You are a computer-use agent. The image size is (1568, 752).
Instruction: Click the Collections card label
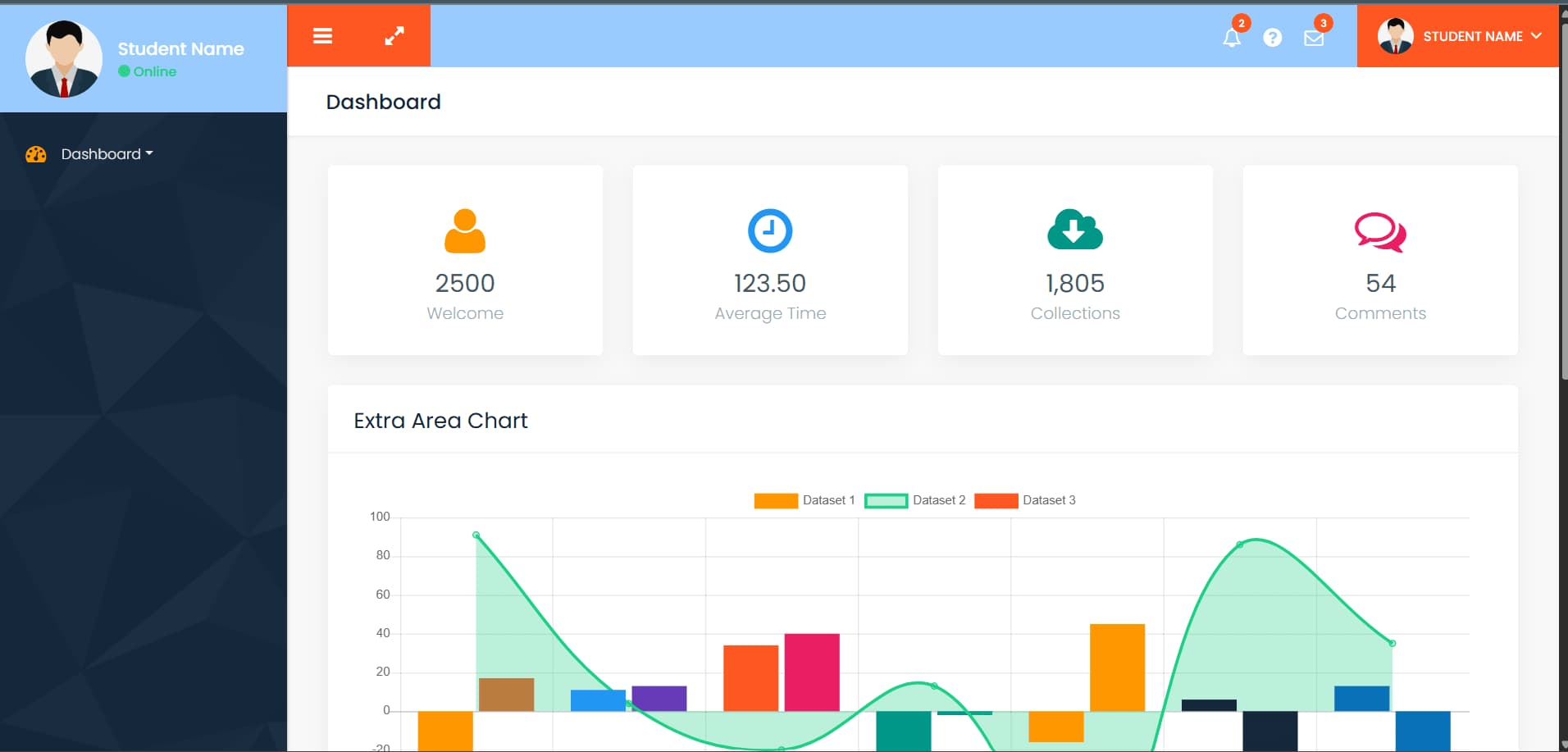click(1074, 313)
